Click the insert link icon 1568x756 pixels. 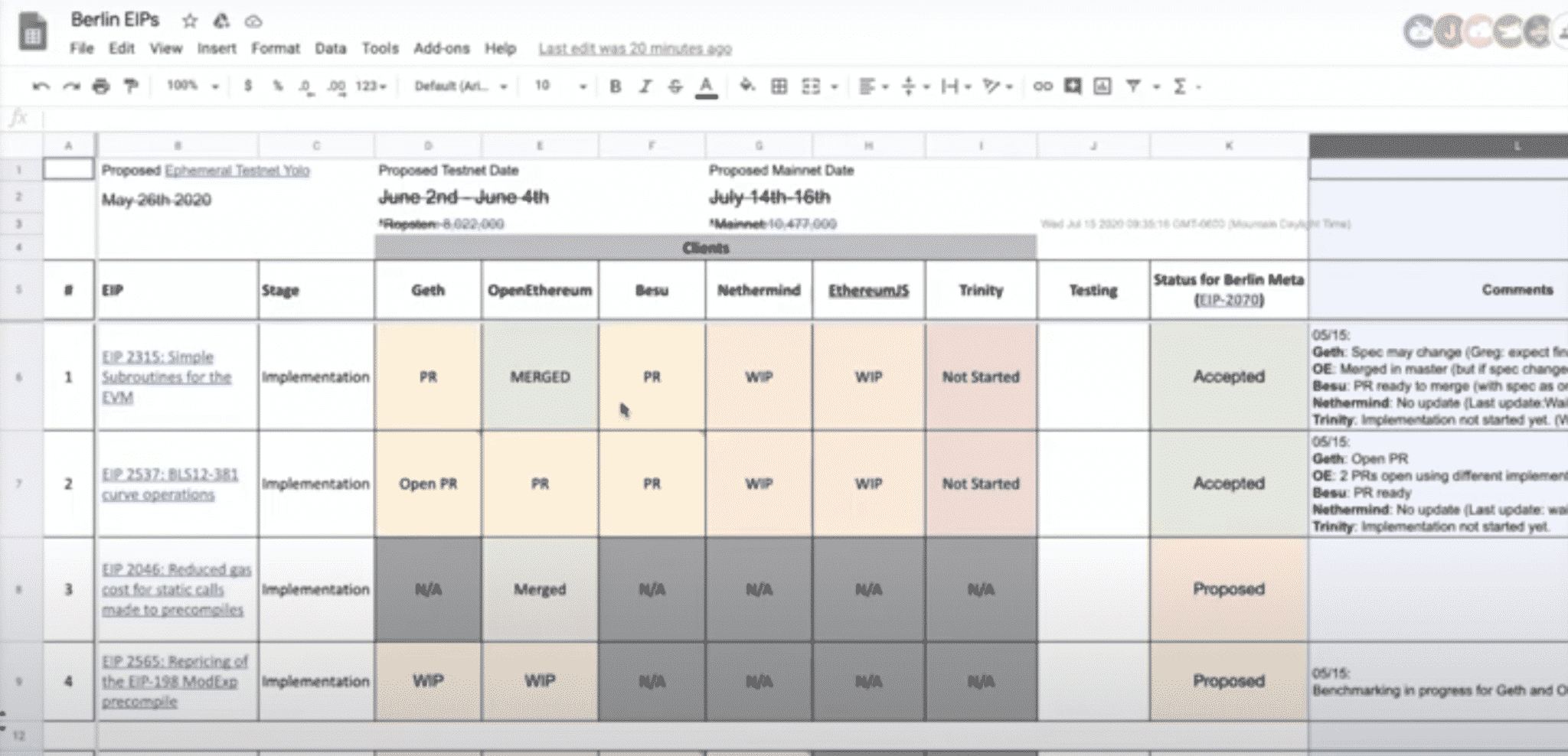pos(1042,86)
